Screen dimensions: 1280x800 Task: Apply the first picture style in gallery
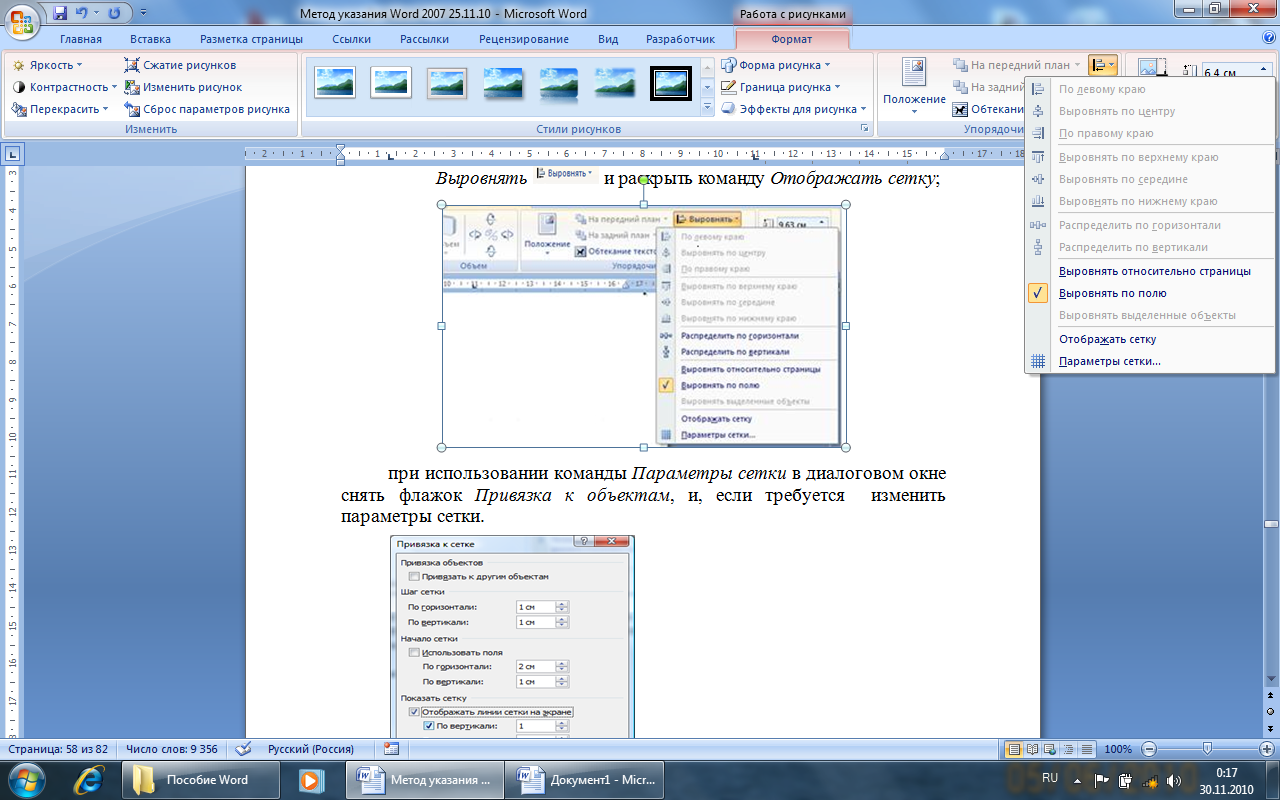335,82
